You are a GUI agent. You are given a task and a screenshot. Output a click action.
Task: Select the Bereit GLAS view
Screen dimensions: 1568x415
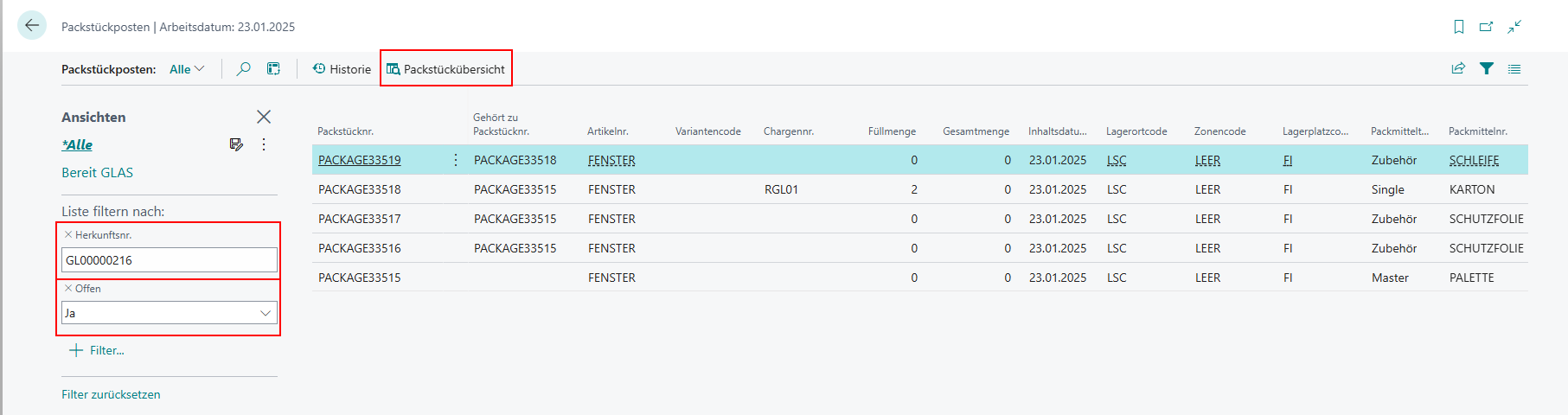click(x=97, y=172)
